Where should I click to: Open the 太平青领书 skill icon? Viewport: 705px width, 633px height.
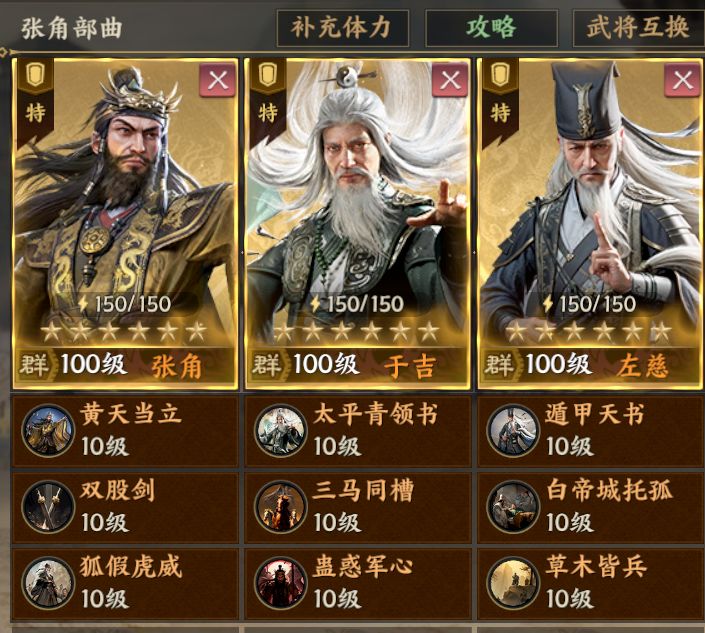tap(281, 430)
